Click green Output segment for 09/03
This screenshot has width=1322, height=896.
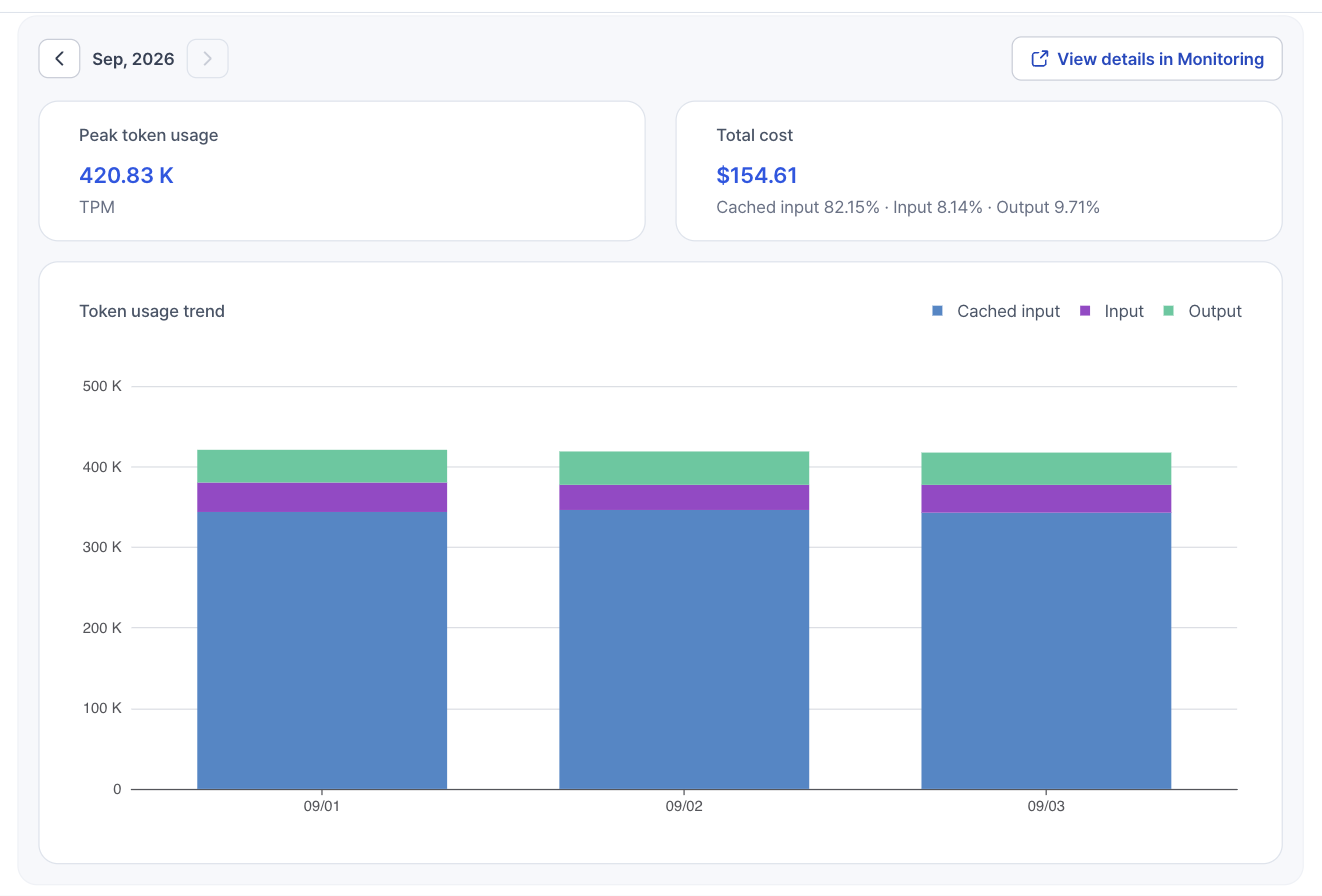click(x=1046, y=469)
